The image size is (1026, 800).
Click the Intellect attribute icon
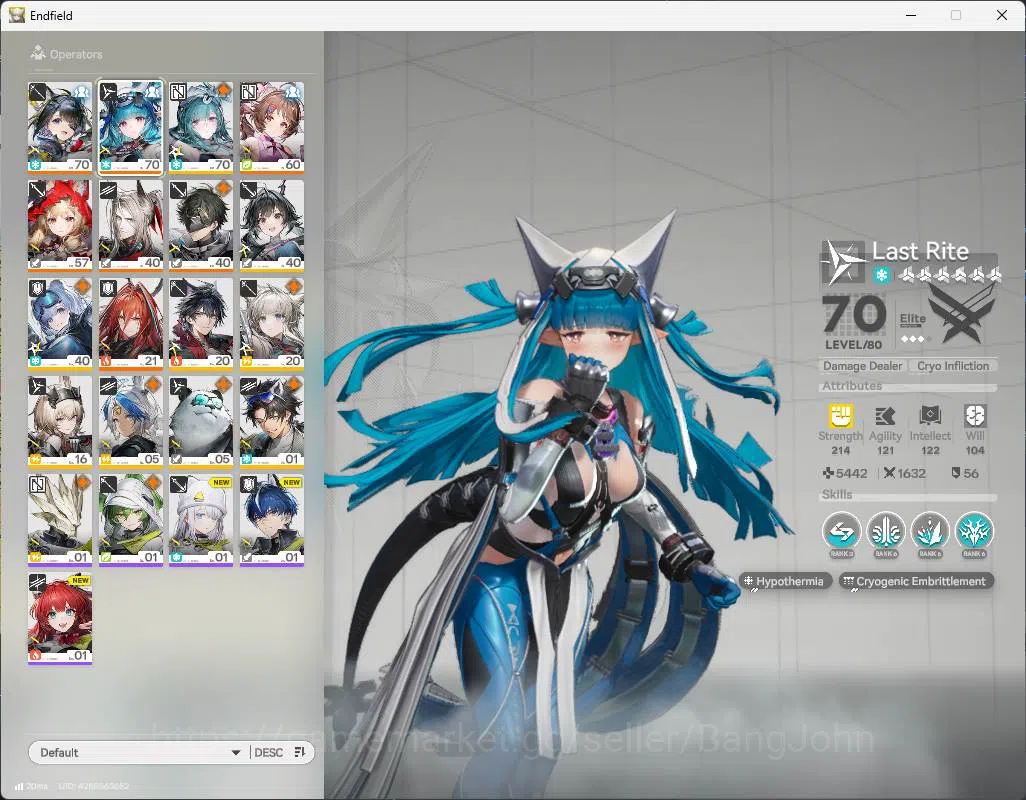[x=930, y=415]
